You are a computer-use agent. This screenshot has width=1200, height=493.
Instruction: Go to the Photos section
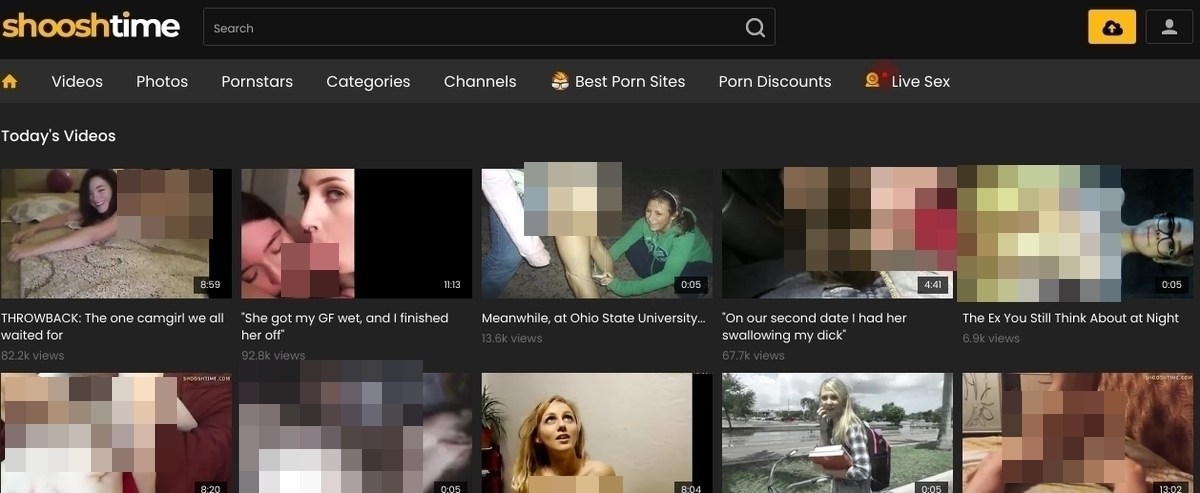point(162,81)
